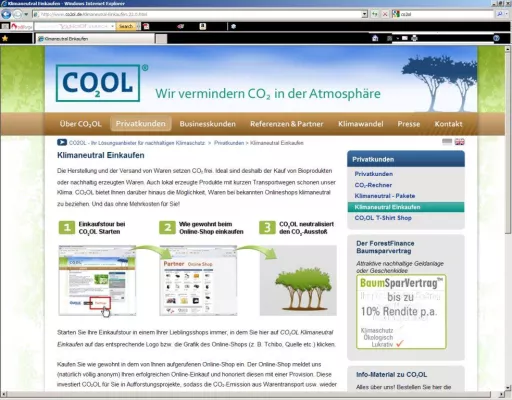Image resolution: width=512 pixels, height=400 pixels.
Task: Click the Privatkunden breadcrumb link
Action: coord(229,143)
